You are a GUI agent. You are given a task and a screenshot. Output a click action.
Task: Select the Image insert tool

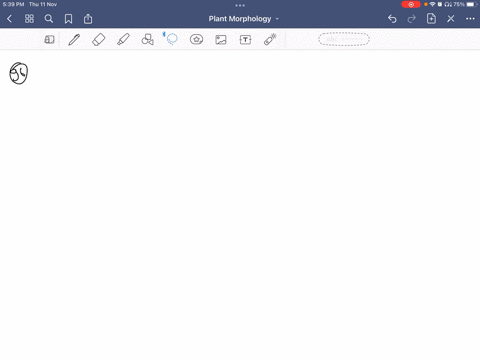point(221,40)
